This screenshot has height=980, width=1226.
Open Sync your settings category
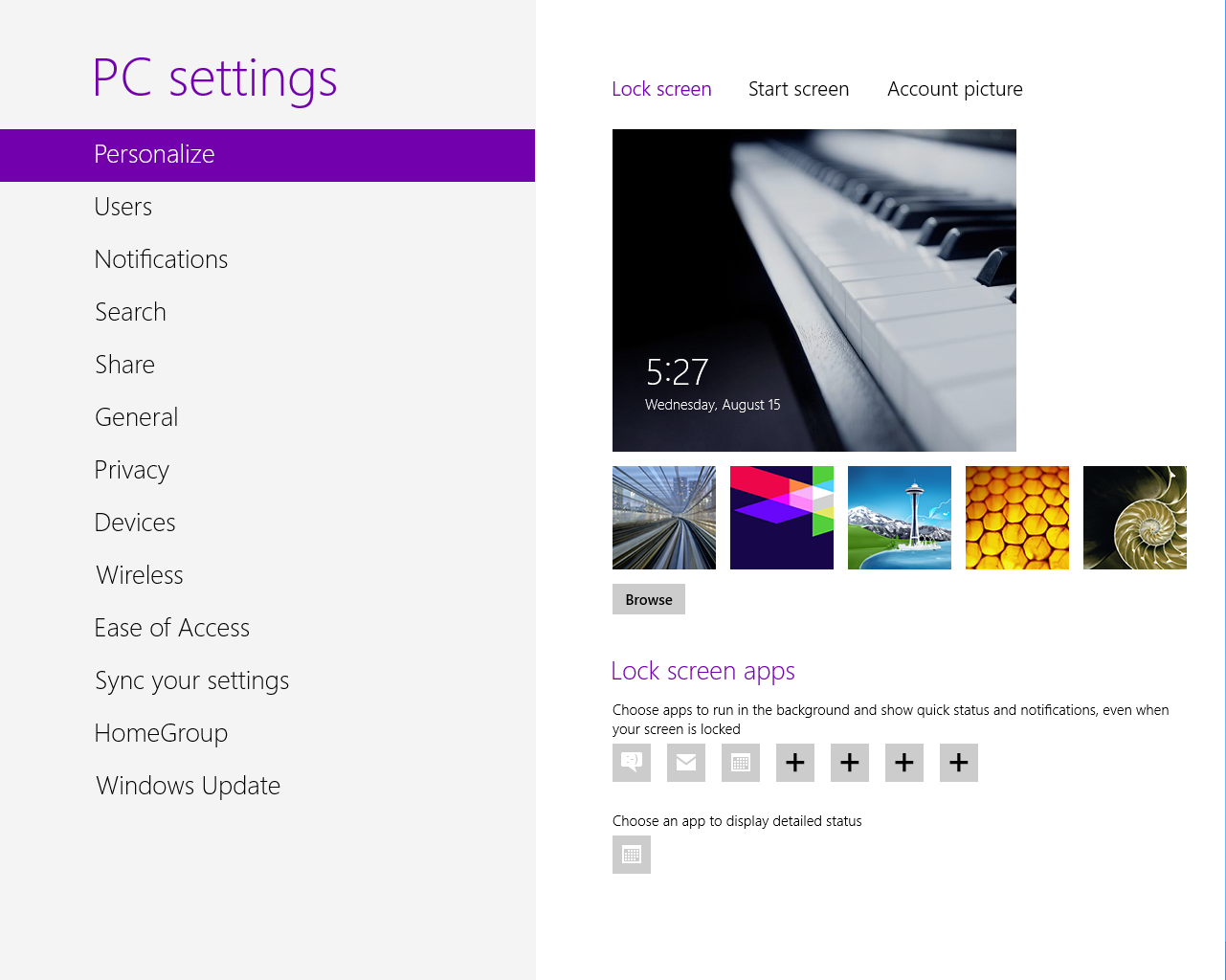coord(268,680)
